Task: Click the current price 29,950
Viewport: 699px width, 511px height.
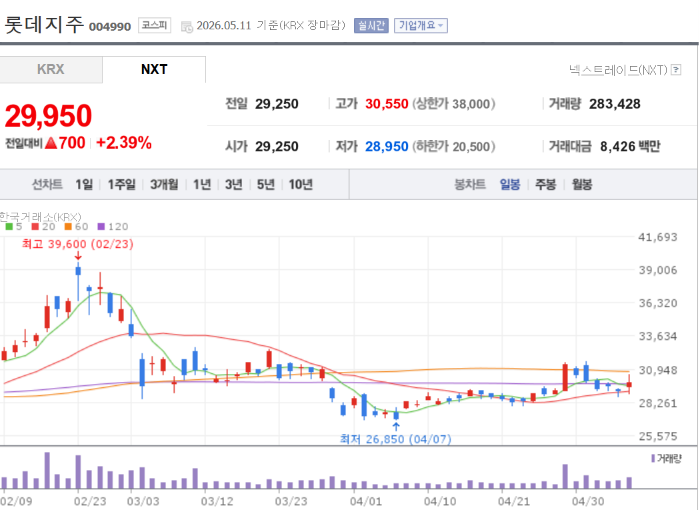Action: (x=48, y=116)
